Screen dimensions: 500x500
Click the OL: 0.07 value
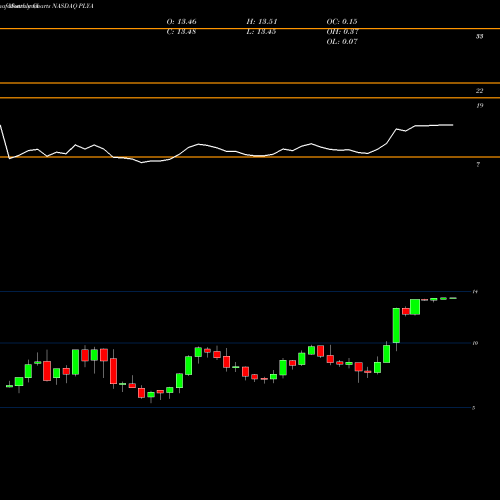342,42
